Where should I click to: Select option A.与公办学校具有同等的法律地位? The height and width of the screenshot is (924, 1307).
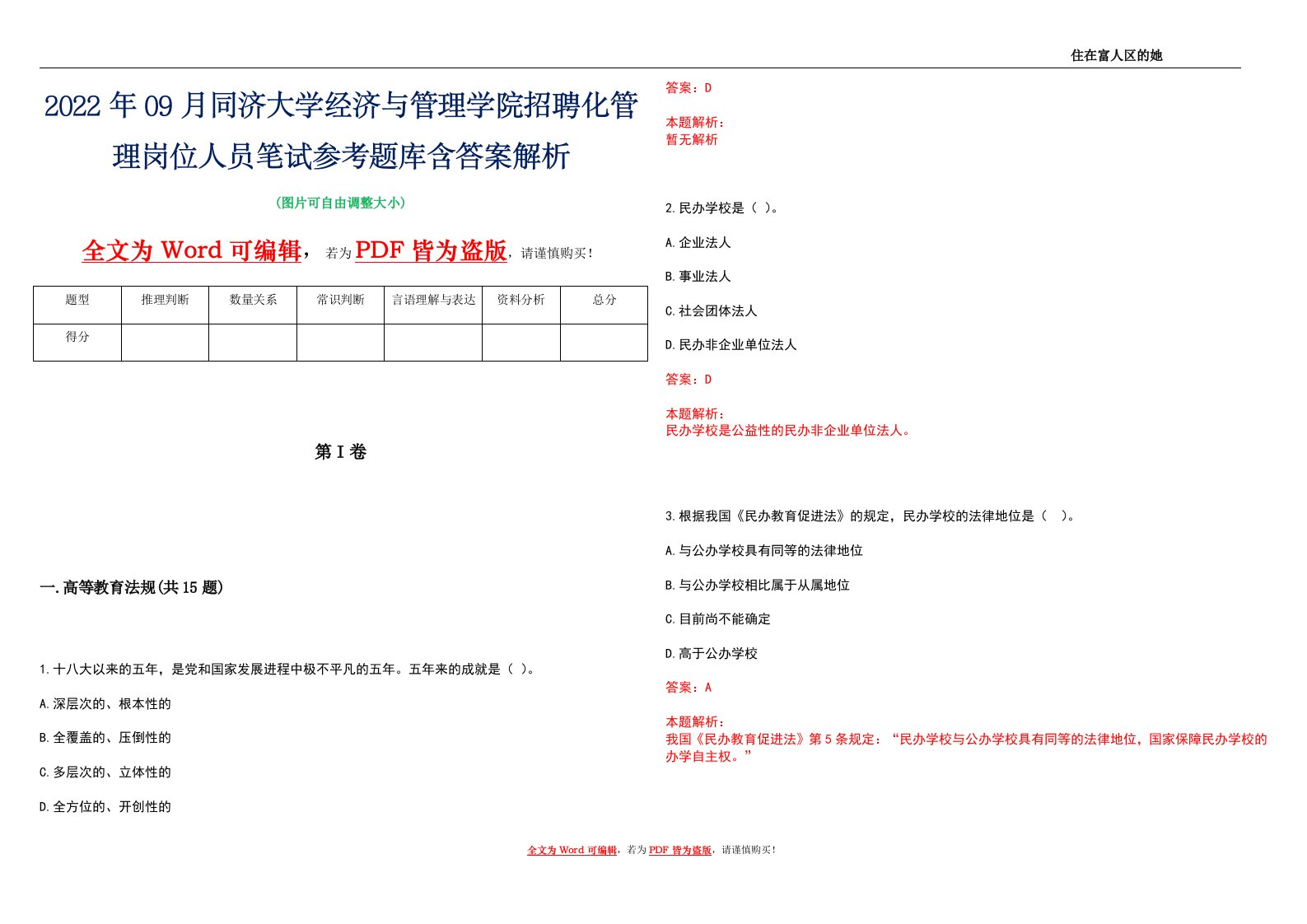click(x=764, y=551)
